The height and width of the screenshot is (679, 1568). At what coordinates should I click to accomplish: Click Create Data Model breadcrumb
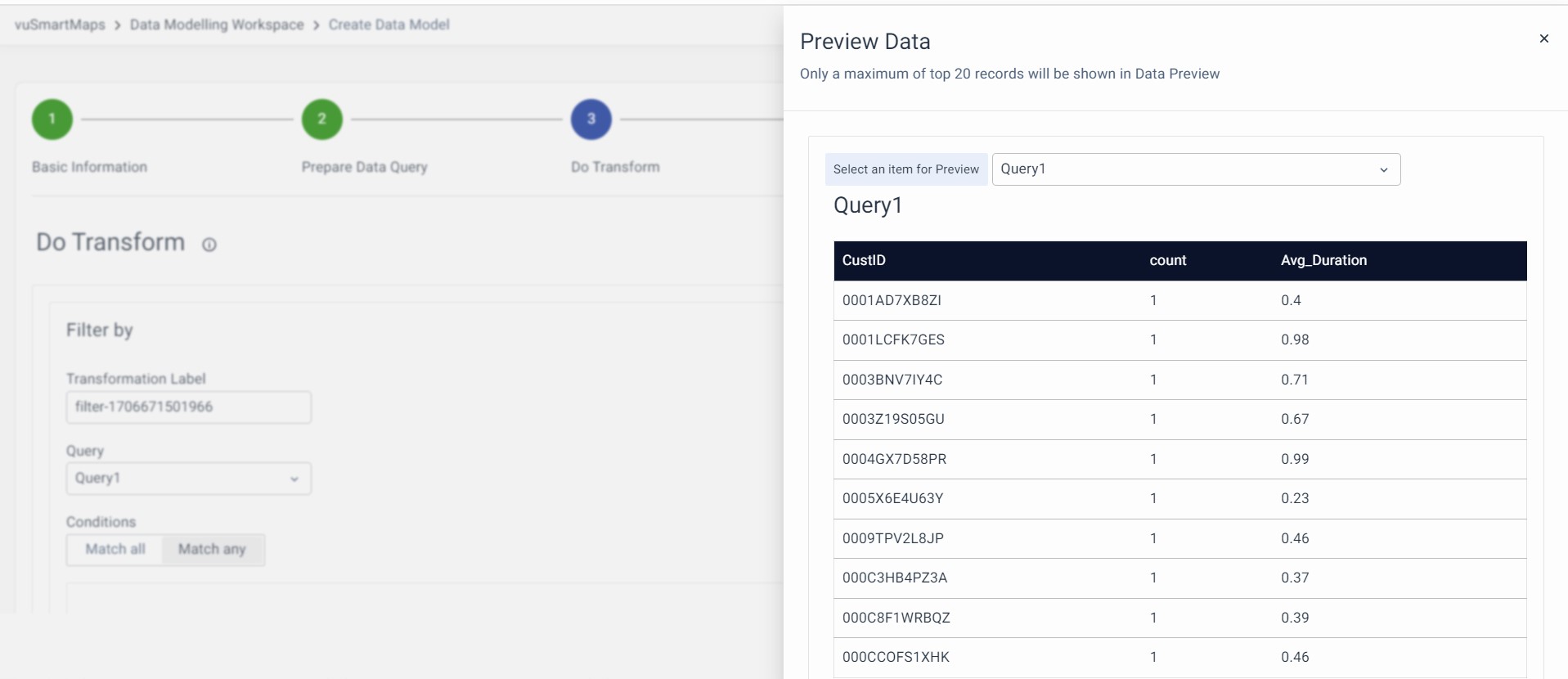coord(389,25)
